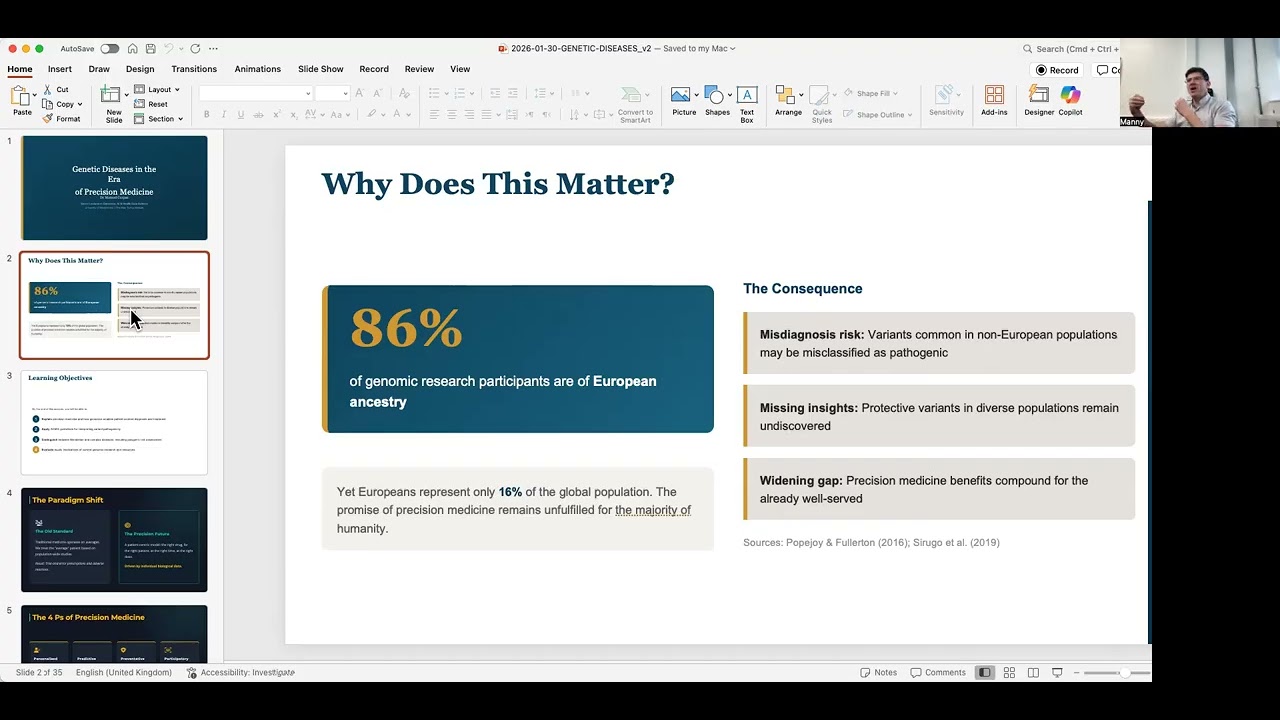Open the Transitions tab
1280x720 pixels.
click(x=194, y=69)
